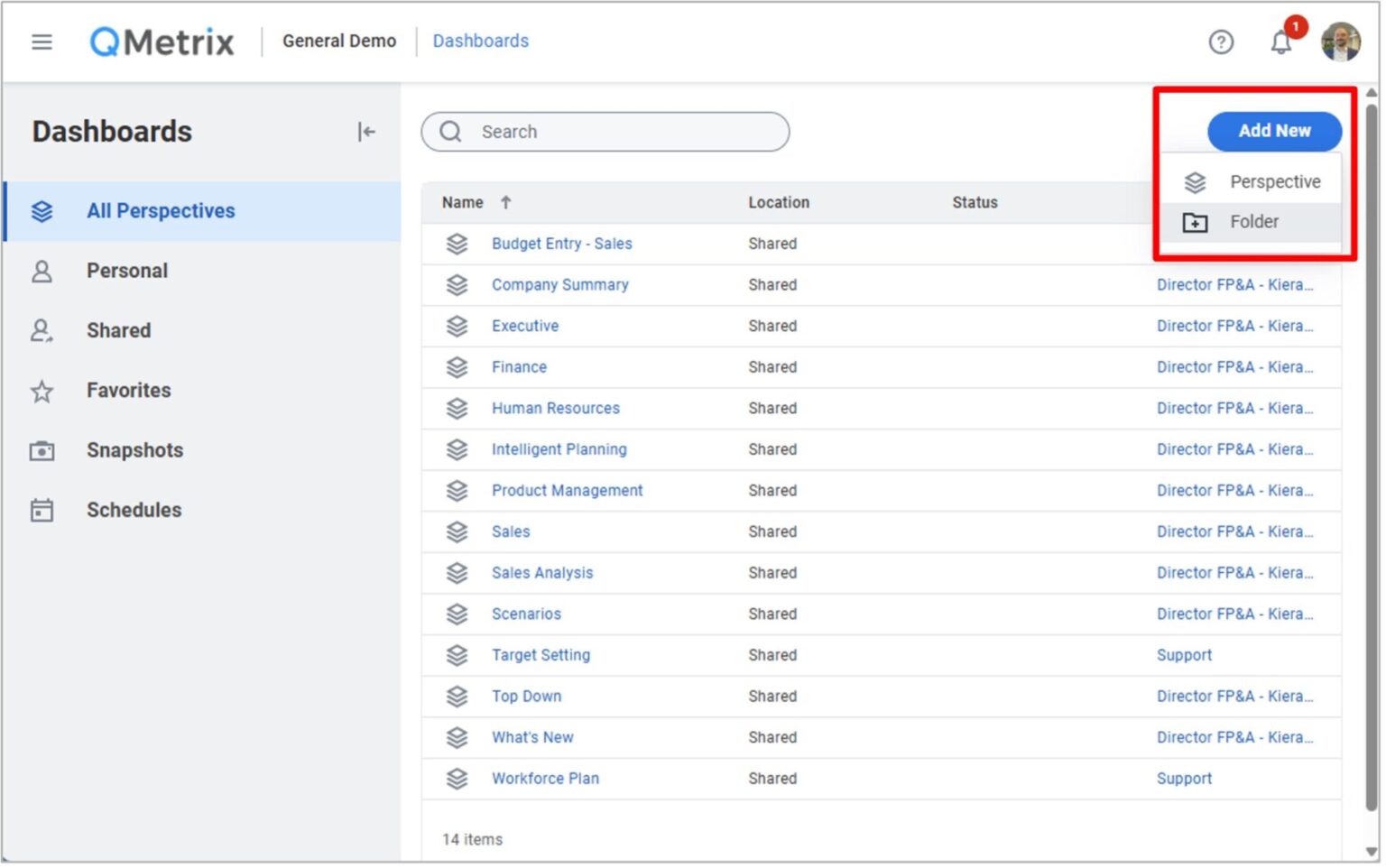Click the new folder icon in the menu
The width and height of the screenshot is (1386, 868).
point(1194,222)
